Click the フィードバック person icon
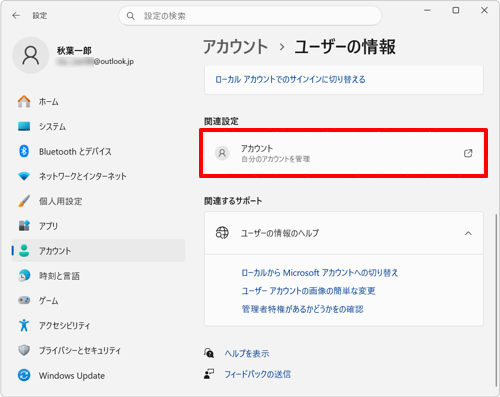This screenshot has width=500, height=397. [x=209, y=374]
